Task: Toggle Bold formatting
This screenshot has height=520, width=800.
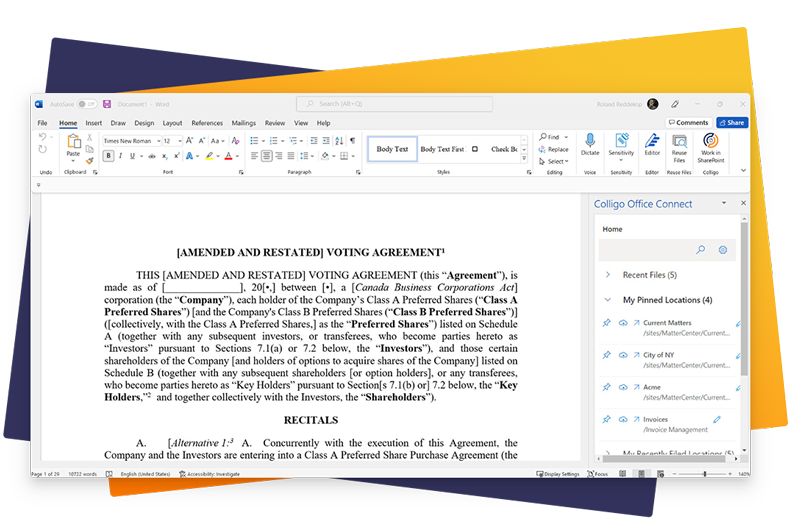Action: [108, 156]
